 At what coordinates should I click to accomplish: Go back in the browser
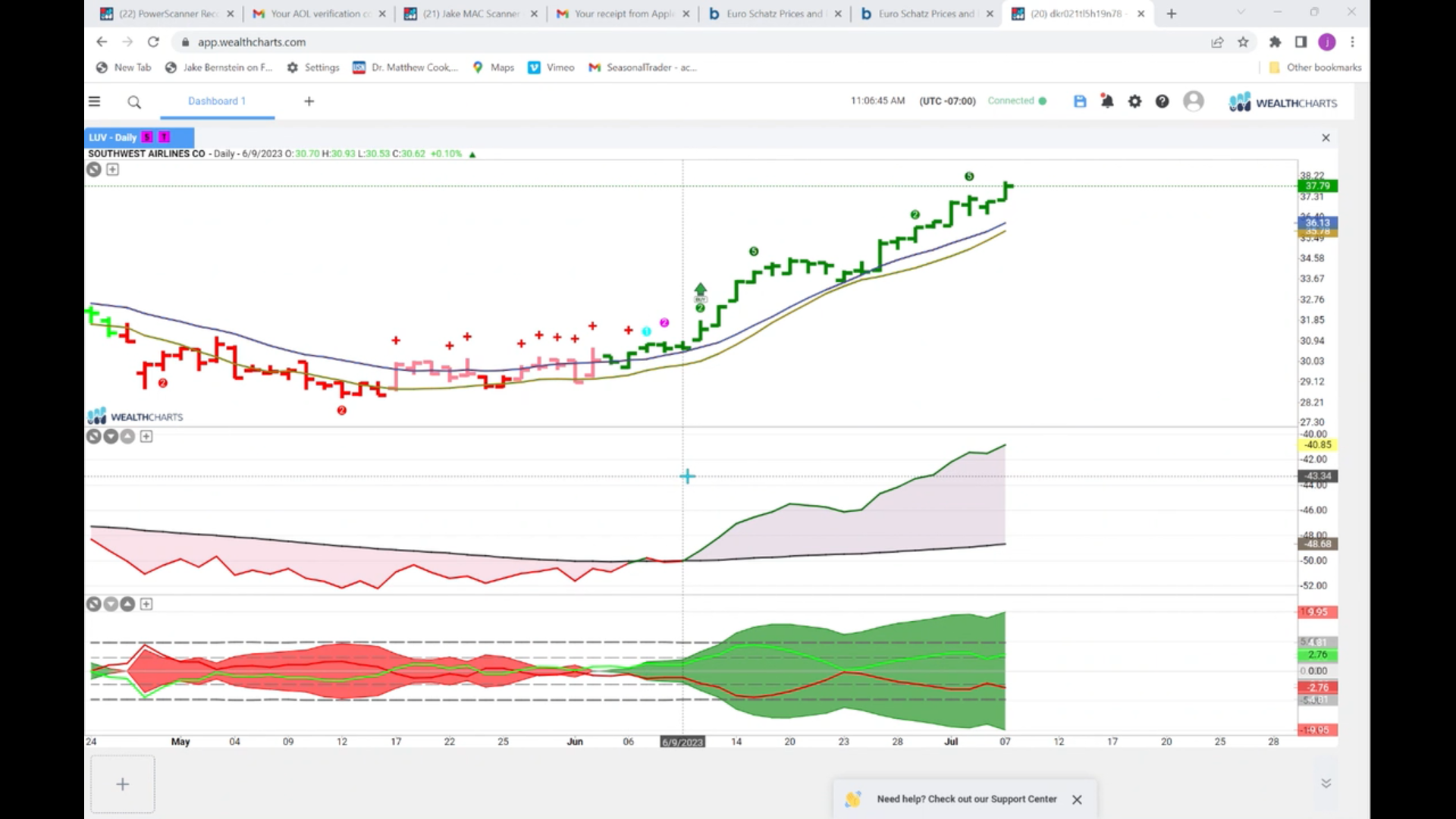102,42
